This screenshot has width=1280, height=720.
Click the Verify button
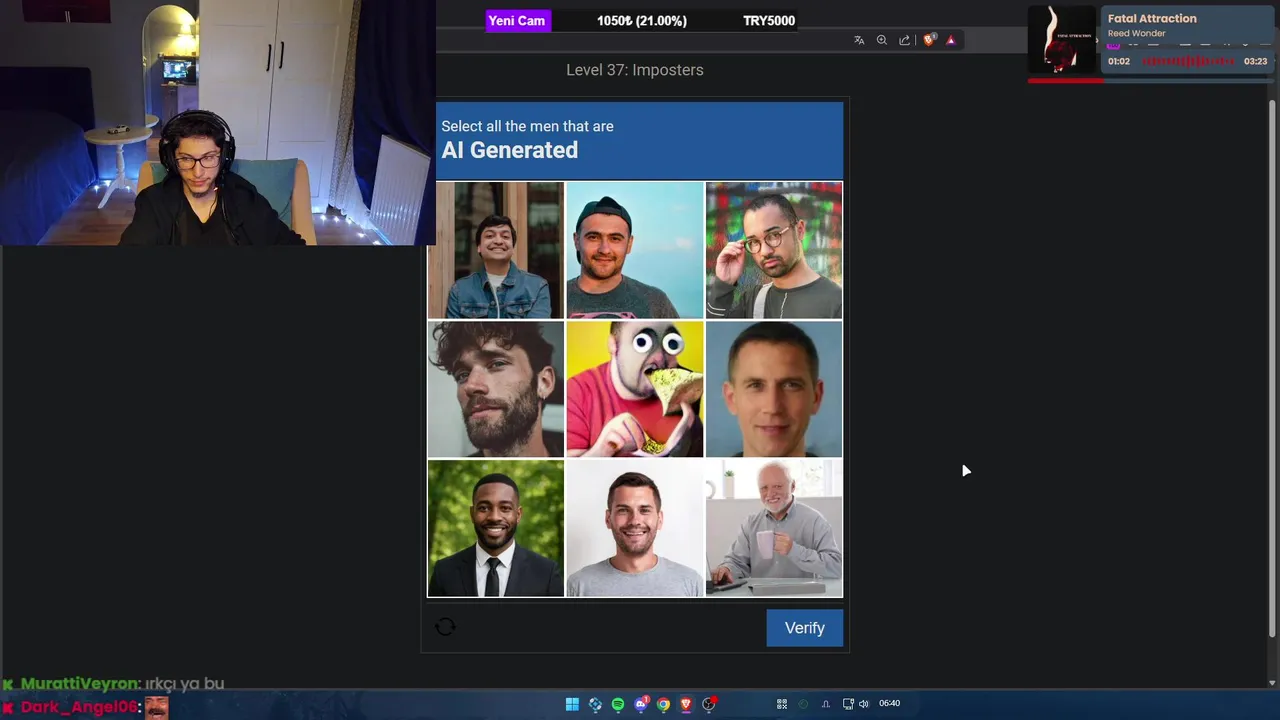805,628
